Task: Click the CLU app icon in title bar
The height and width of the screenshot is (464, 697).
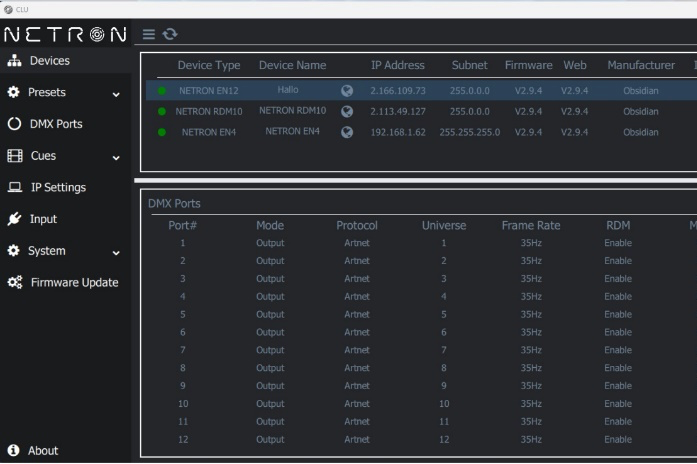Action: tap(8, 9)
